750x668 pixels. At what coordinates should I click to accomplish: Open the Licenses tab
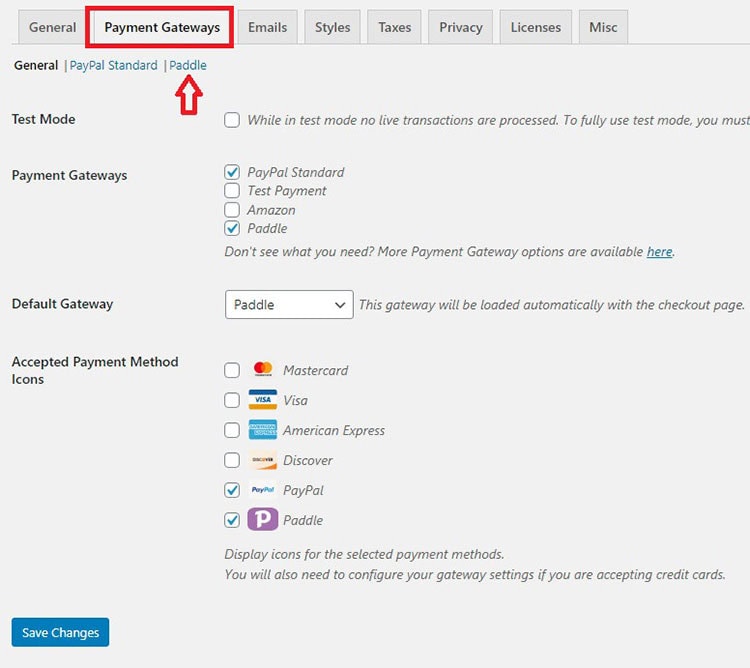[x=536, y=27]
